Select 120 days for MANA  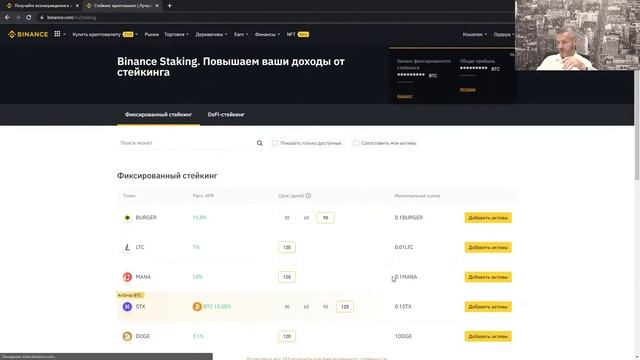[287, 277]
